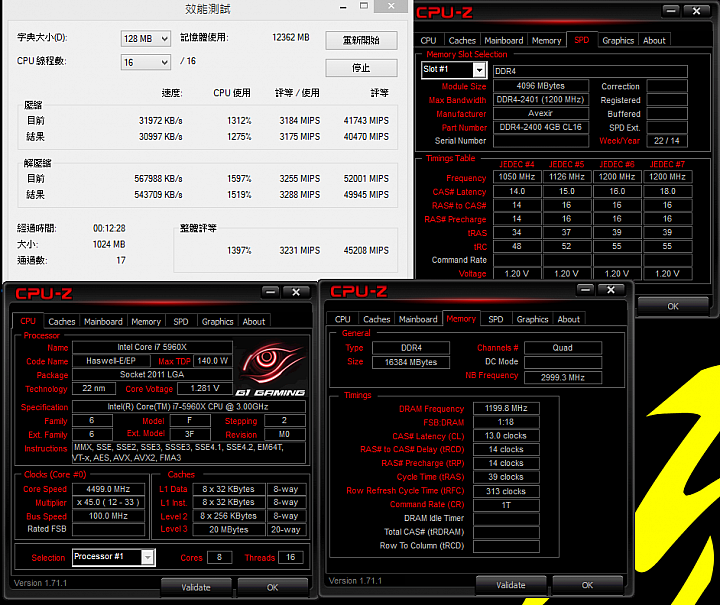Expand the Processor #1 selection dropdown

click(x=147, y=557)
